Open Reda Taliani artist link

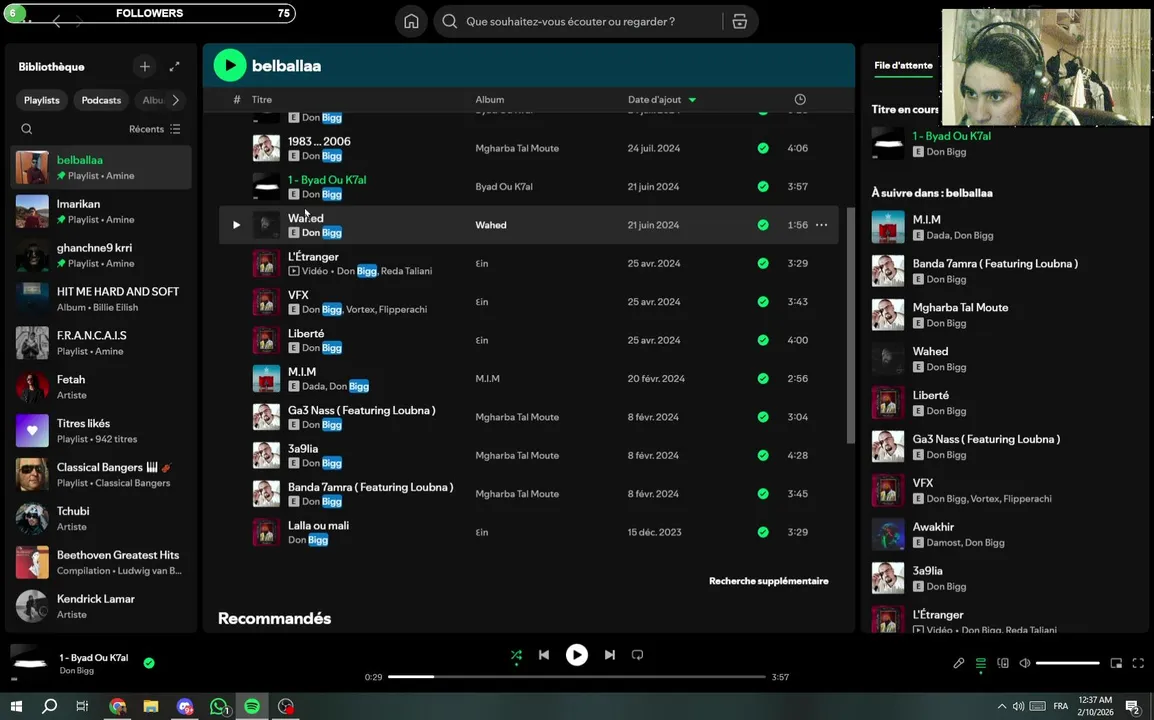pos(406,271)
